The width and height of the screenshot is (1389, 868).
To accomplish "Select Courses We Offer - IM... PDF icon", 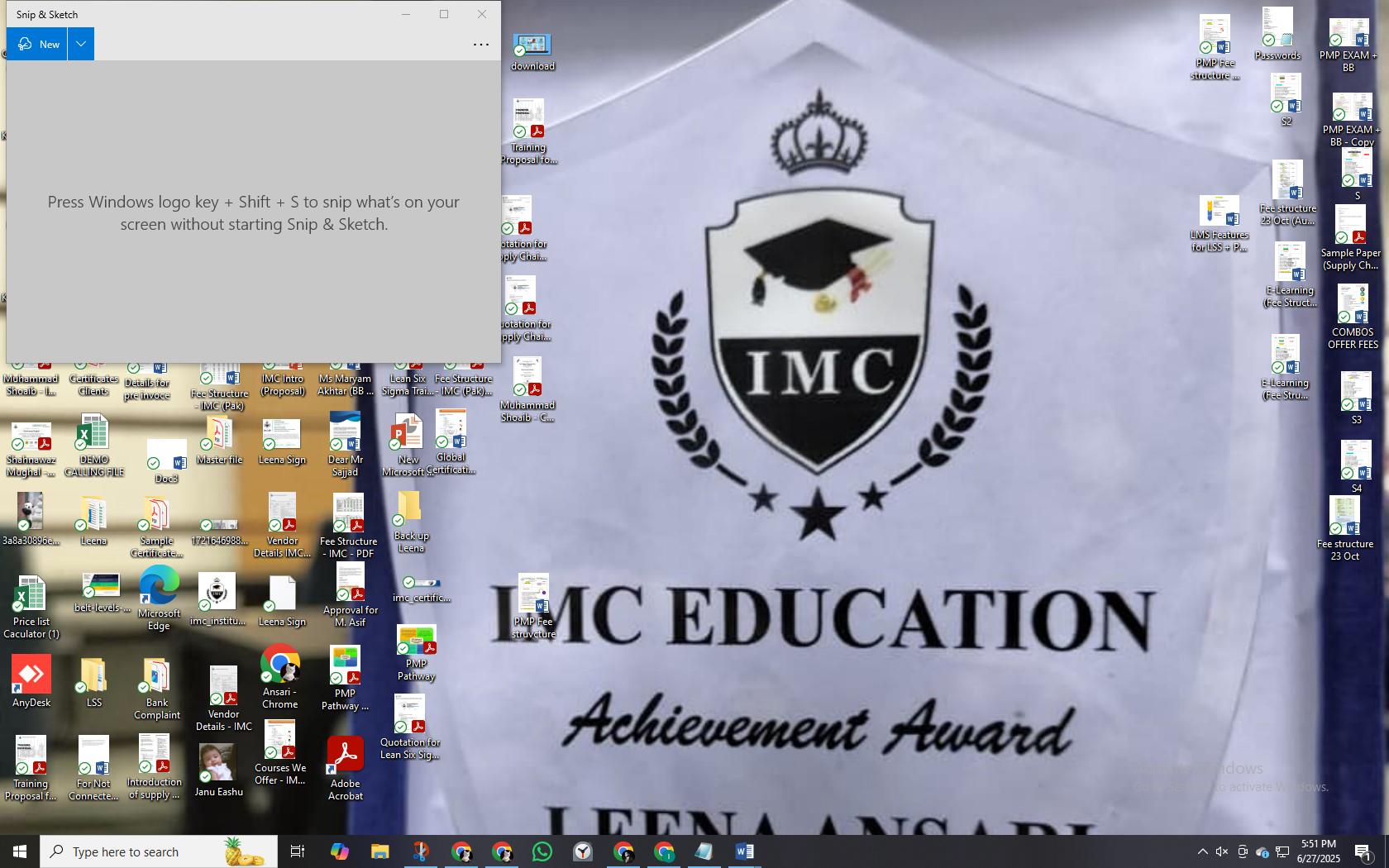I will 280,752.
